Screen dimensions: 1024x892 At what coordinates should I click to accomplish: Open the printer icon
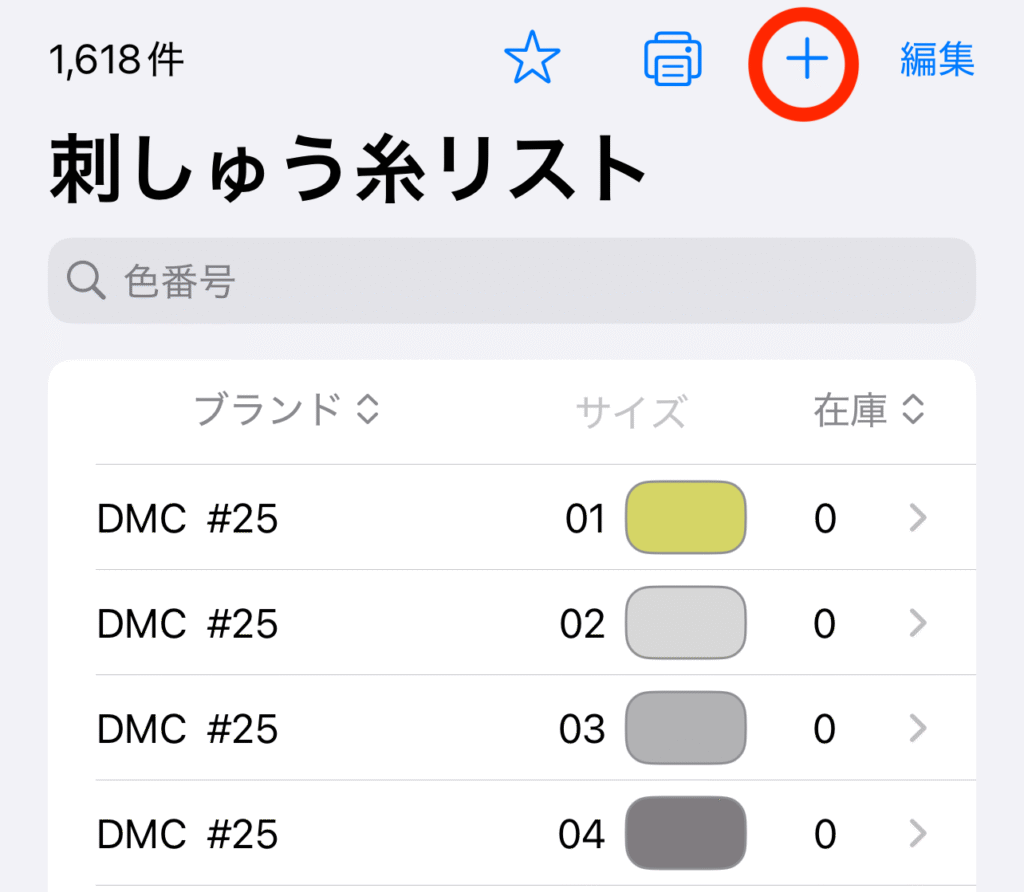tap(673, 59)
